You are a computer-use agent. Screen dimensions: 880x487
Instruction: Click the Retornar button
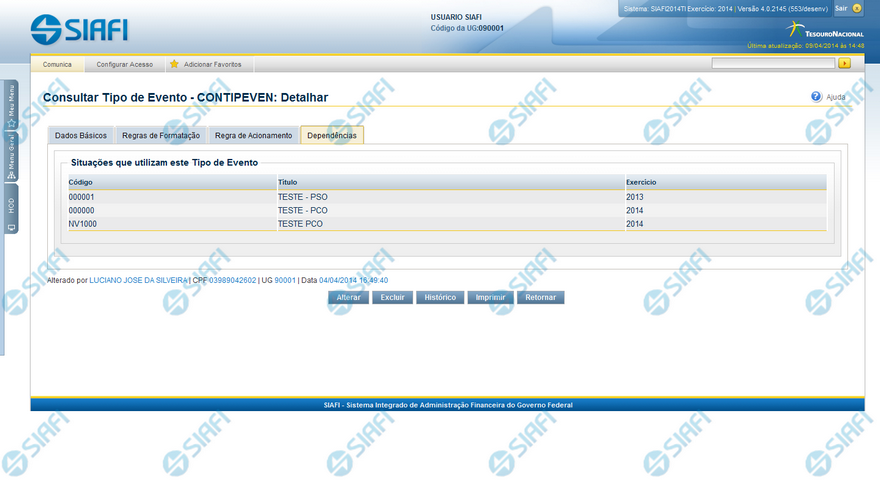[541, 297]
